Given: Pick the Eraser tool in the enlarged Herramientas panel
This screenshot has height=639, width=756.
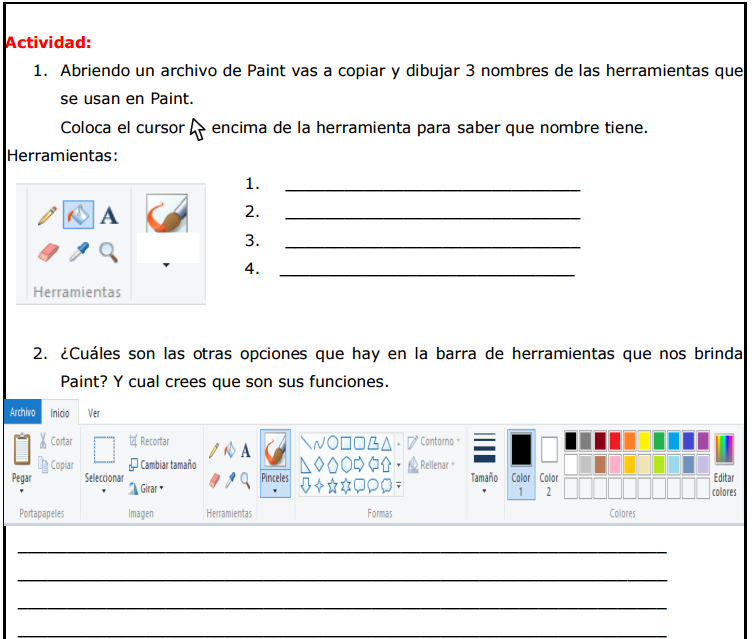Looking at the screenshot, I should 48,252.
